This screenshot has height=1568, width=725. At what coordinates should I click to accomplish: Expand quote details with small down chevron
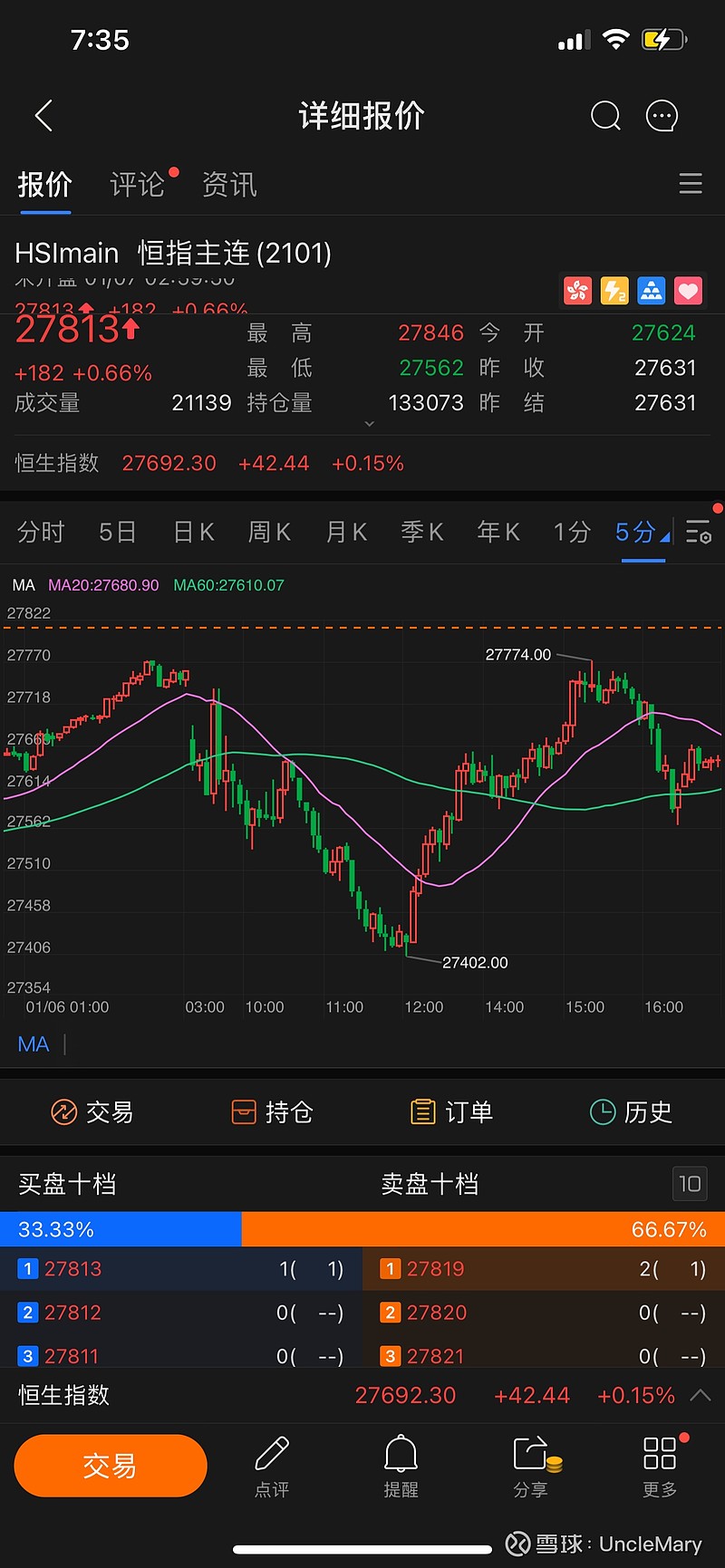click(369, 423)
